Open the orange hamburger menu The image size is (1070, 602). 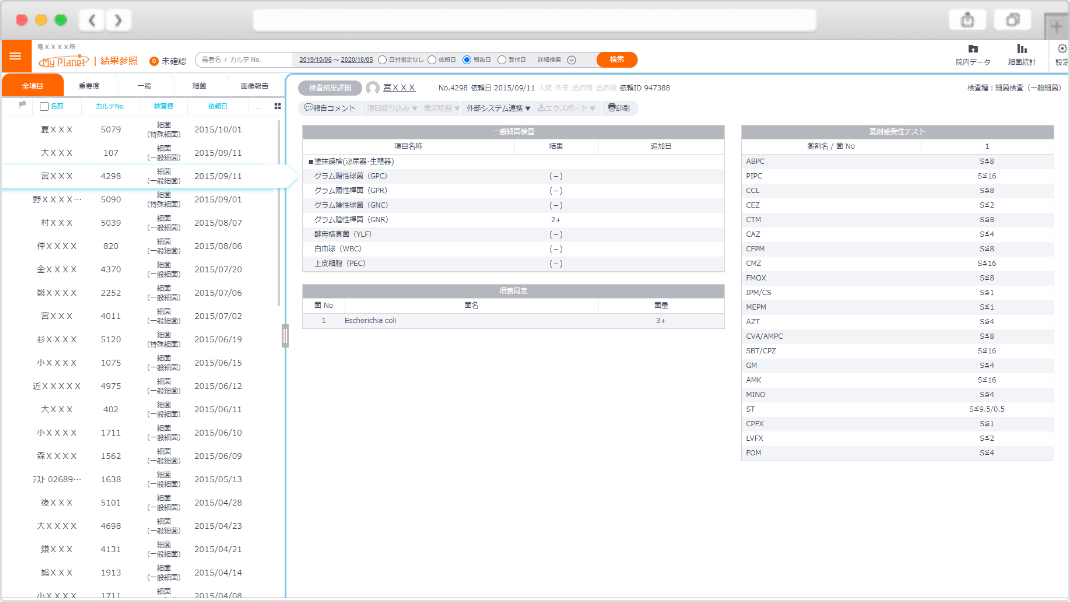tap(15, 56)
